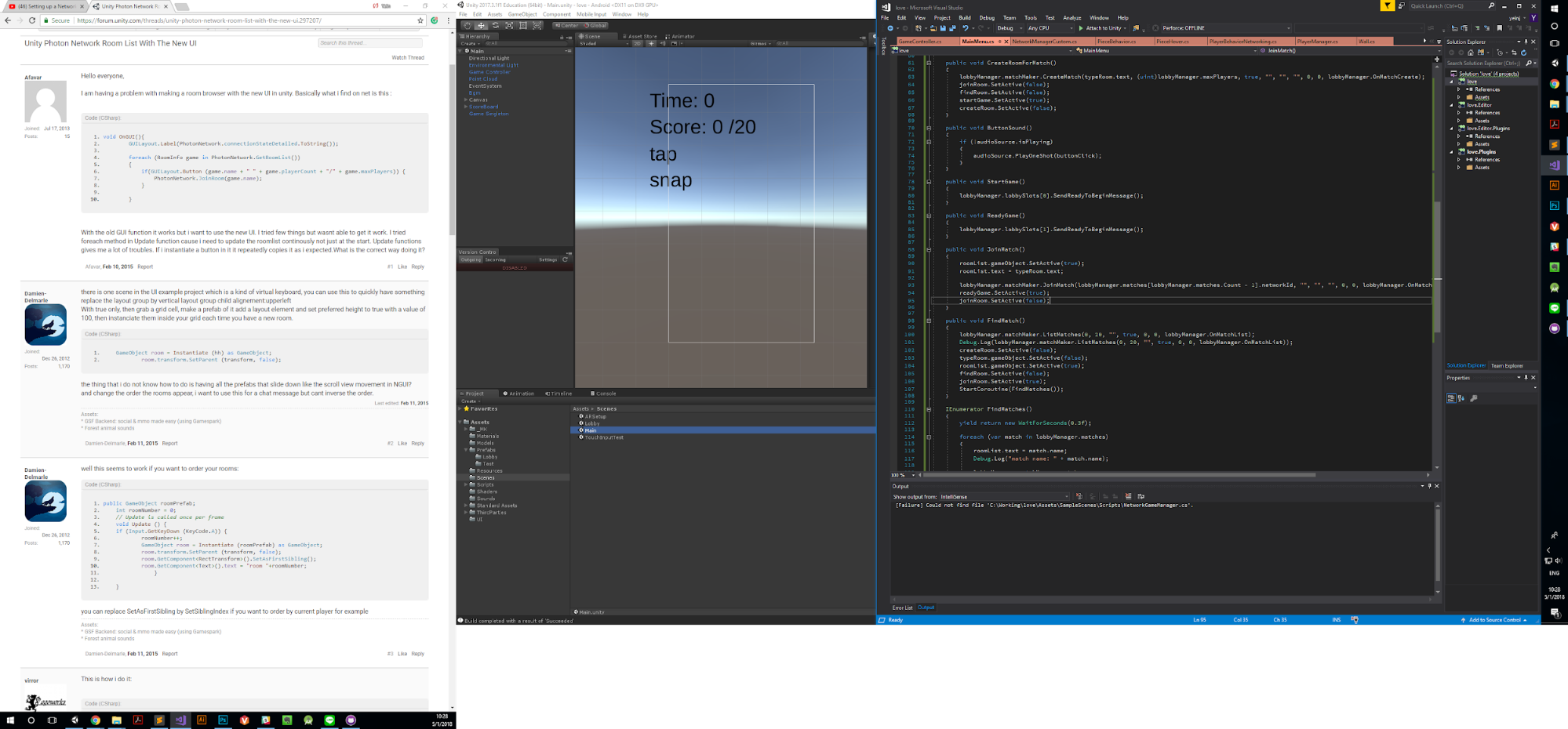This screenshot has height=729, width=1568.
Task: Click Search this thread field
Action: tap(370, 42)
